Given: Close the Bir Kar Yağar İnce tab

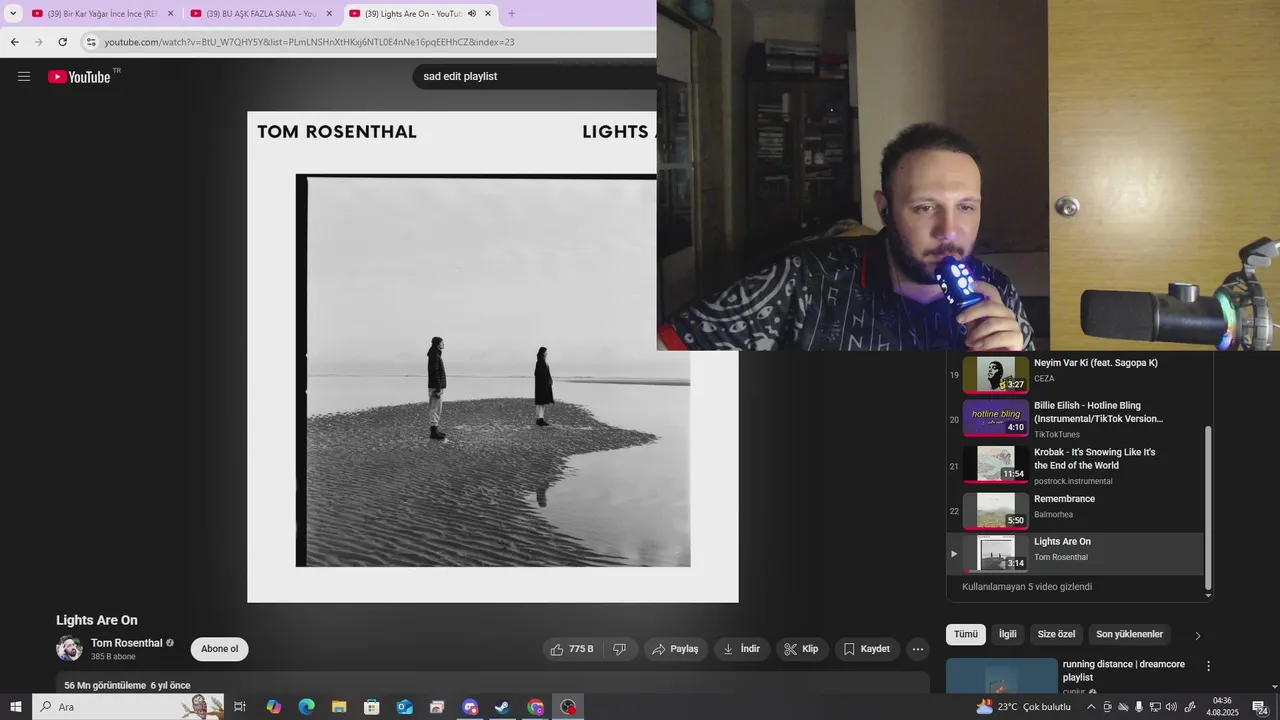Looking at the screenshot, I should [170, 14].
